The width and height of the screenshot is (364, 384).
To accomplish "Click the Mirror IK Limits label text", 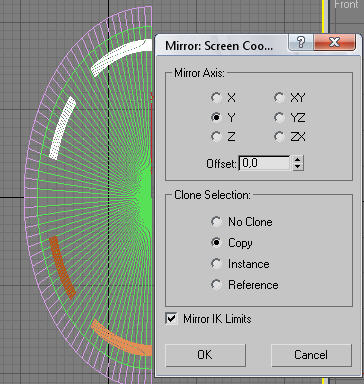I will click(217, 319).
